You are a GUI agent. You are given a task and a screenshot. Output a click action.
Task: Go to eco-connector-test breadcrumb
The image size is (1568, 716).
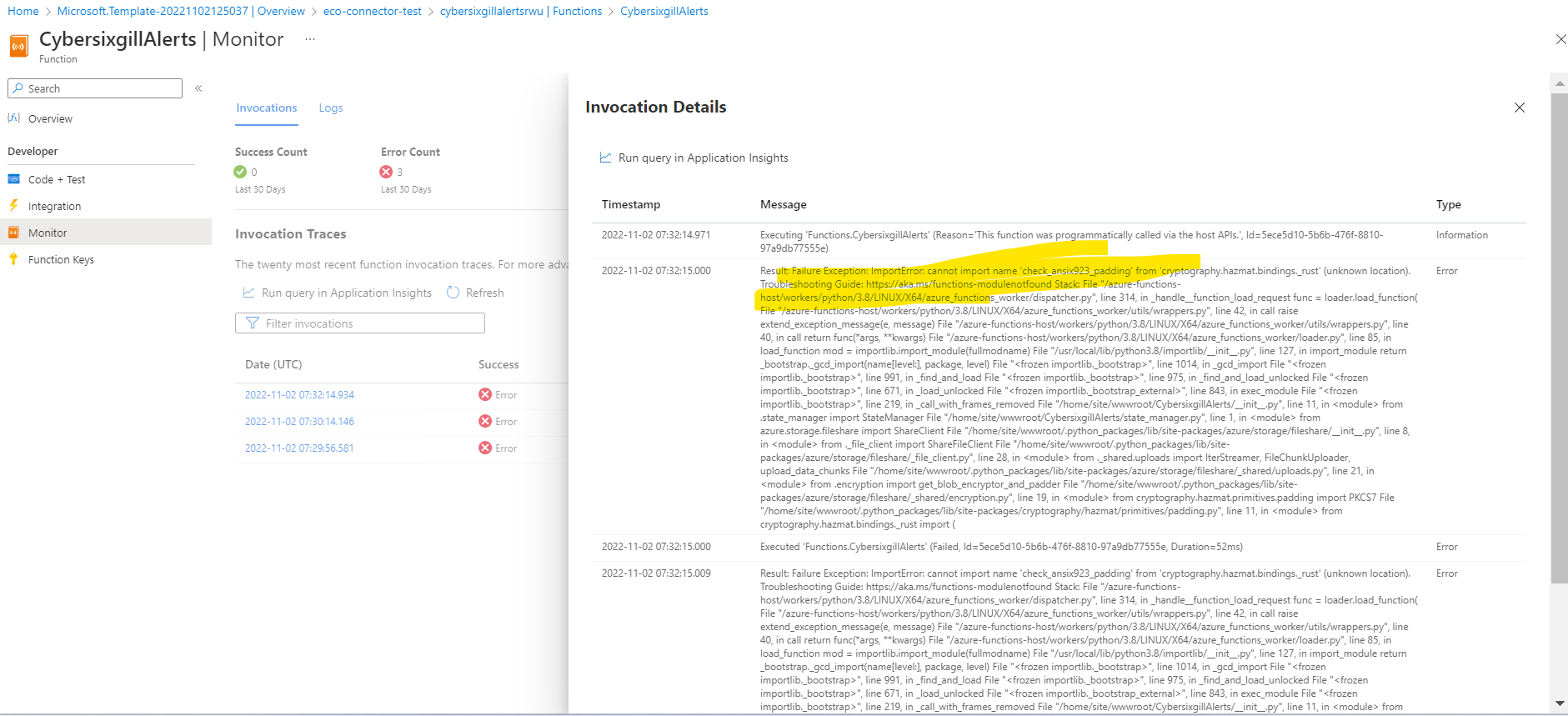[x=373, y=11]
